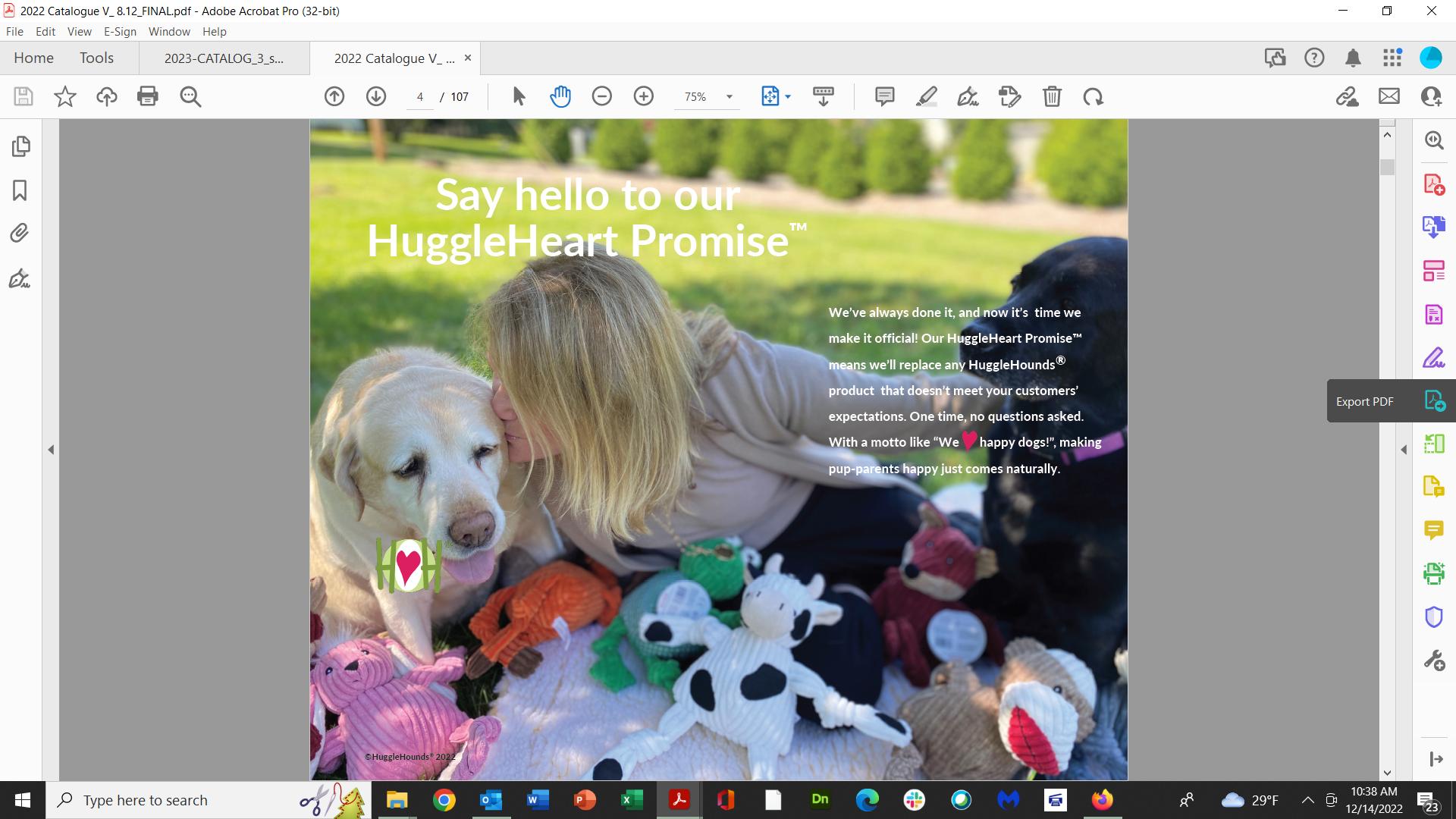Open Fill & Sign pen tool
The height and width of the screenshot is (819, 1456).
pyautogui.click(x=1434, y=357)
